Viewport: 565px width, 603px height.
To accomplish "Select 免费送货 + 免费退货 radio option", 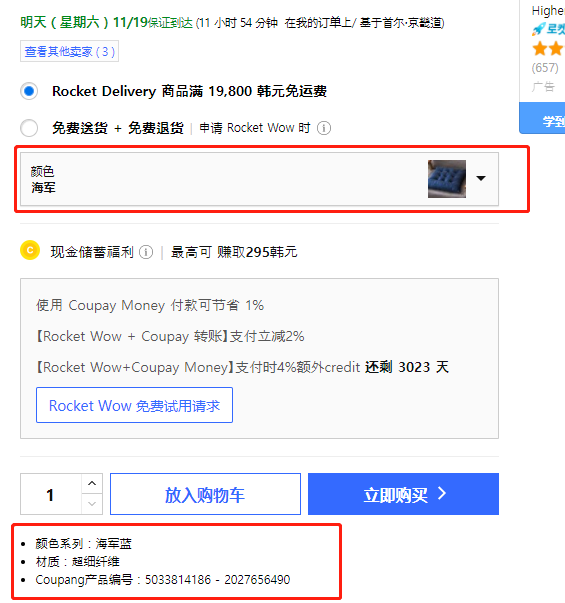I will 29,128.
